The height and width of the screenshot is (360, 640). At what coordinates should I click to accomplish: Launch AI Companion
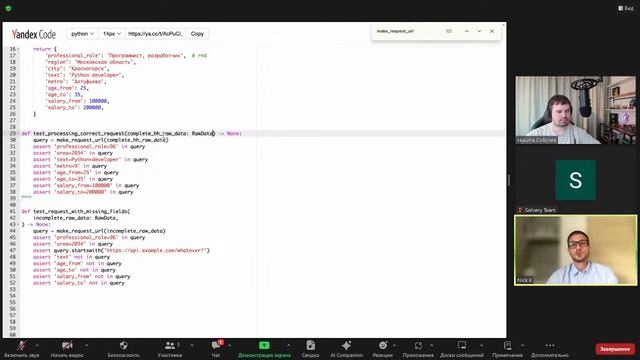click(x=347, y=349)
